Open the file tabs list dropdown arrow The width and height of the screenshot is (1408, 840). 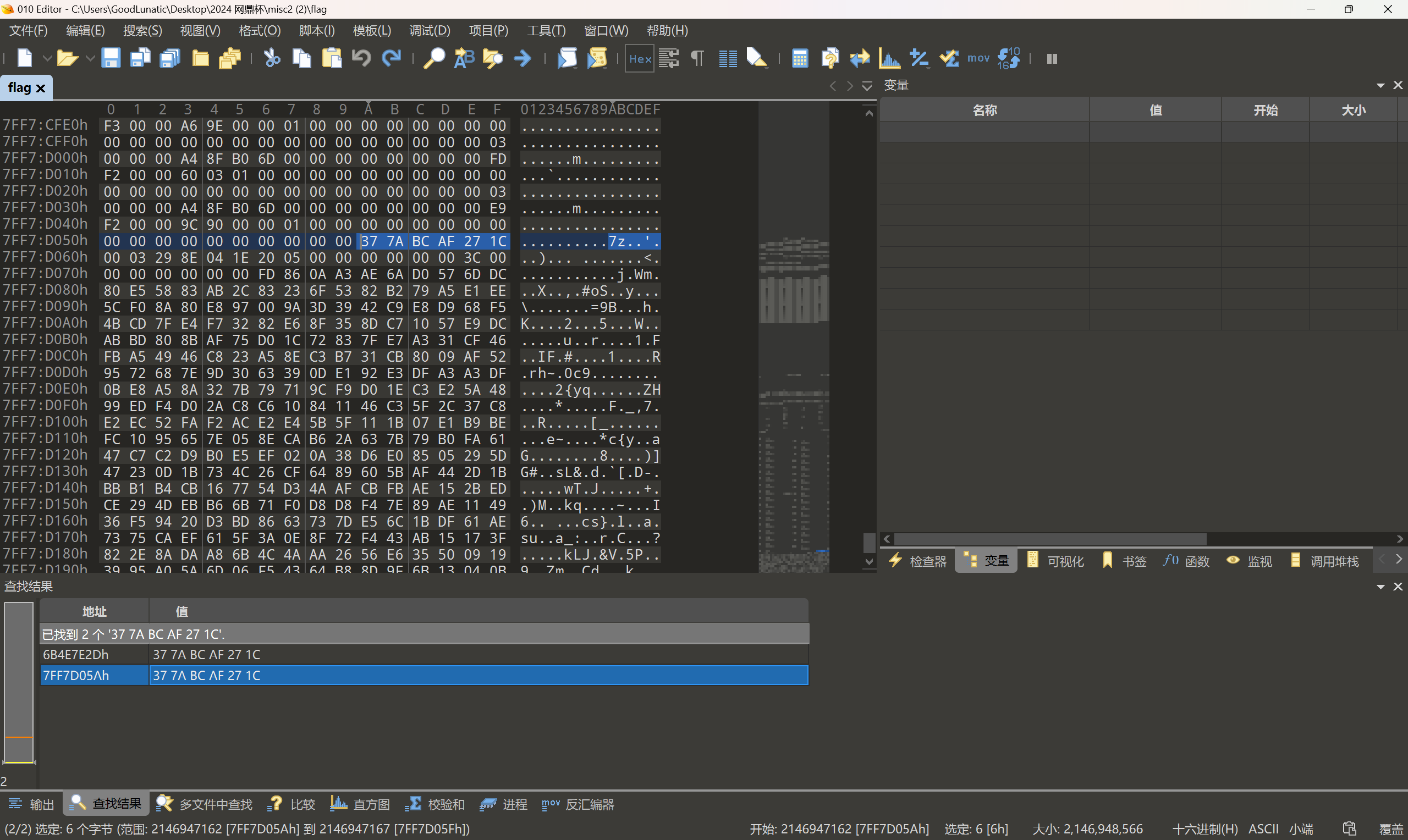point(867,86)
